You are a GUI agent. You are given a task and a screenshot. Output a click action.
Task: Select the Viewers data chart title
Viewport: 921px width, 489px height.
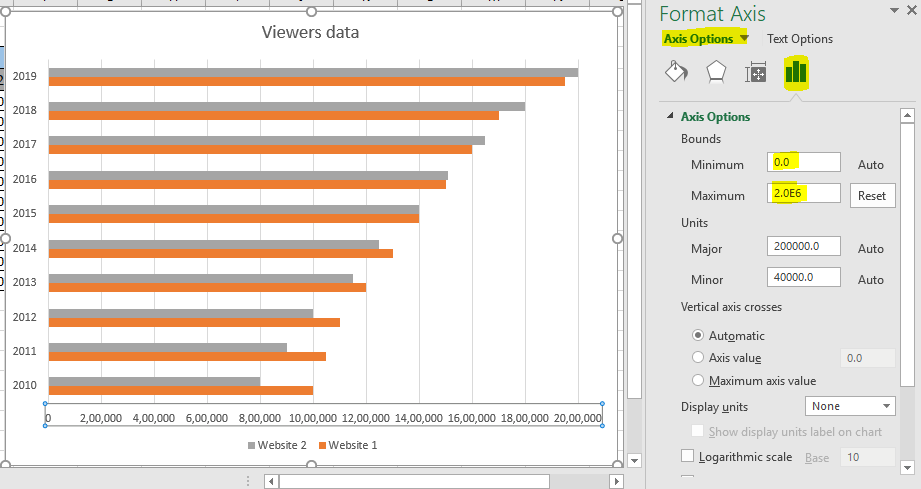[310, 32]
